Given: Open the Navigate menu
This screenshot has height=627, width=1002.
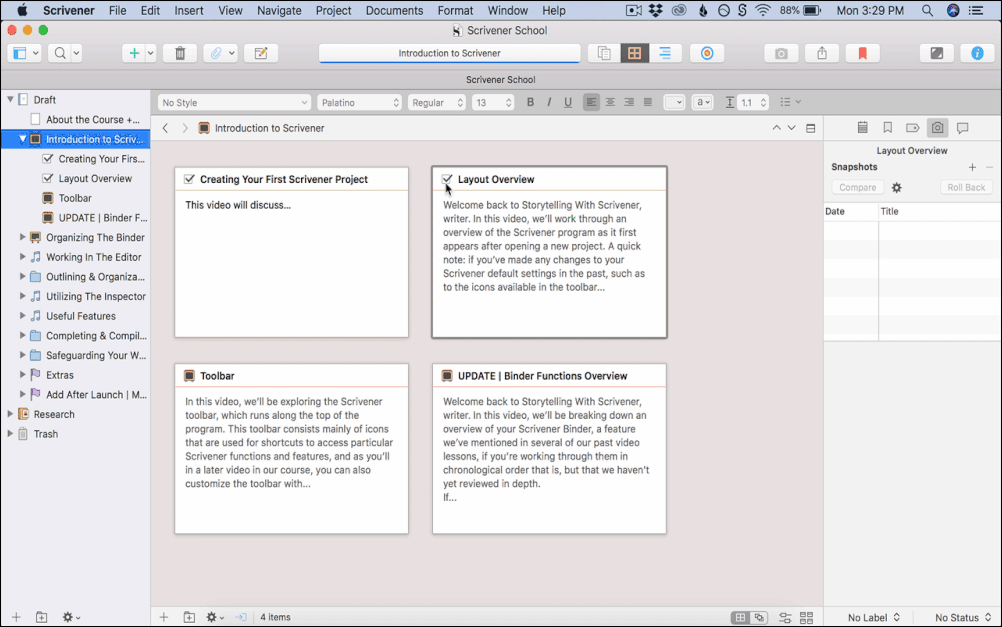Looking at the screenshot, I should (x=279, y=10).
